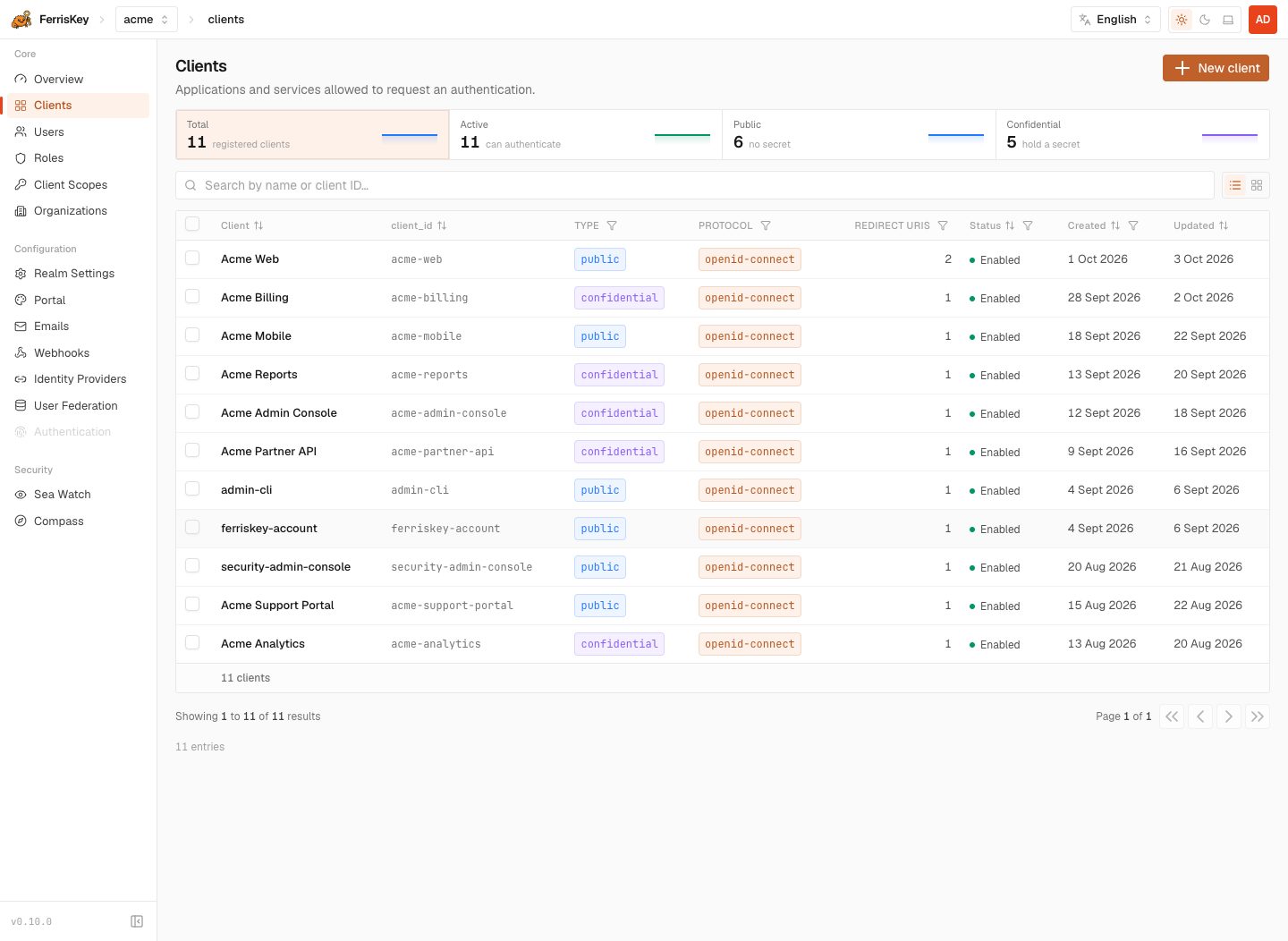Image resolution: width=1288 pixels, height=941 pixels.
Task: Tick the Acme Billing row checkbox
Action: click(192, 297)
